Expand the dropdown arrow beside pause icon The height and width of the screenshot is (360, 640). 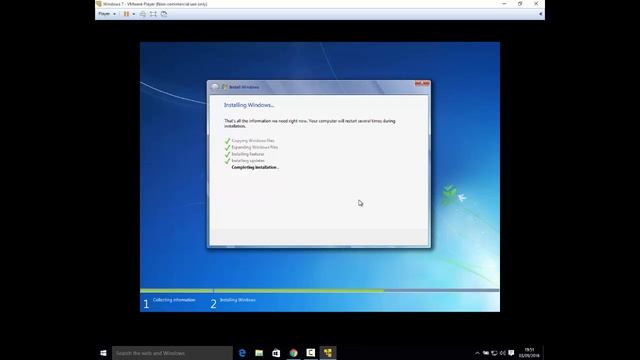133,14
